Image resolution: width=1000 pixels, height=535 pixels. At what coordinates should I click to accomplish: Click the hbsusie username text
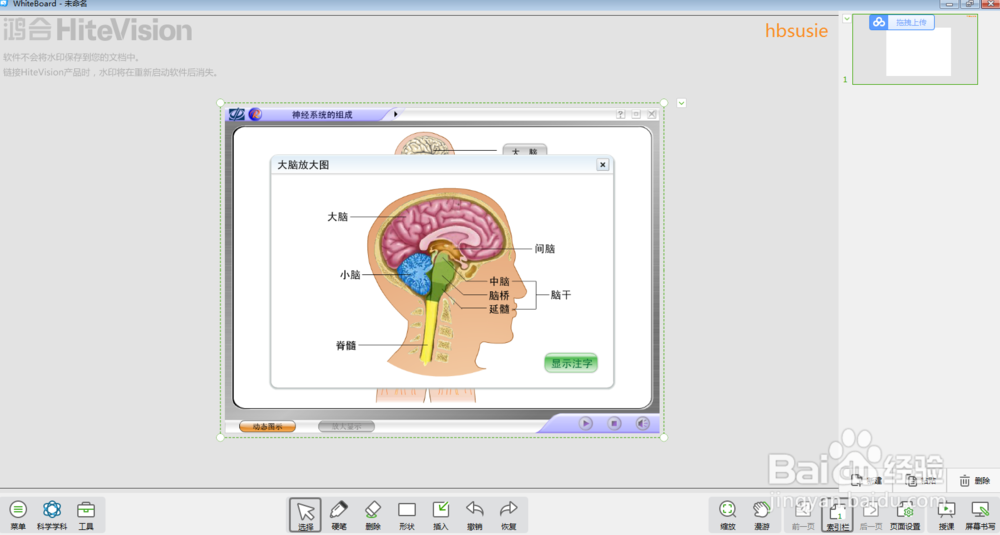tap(797, 31)
